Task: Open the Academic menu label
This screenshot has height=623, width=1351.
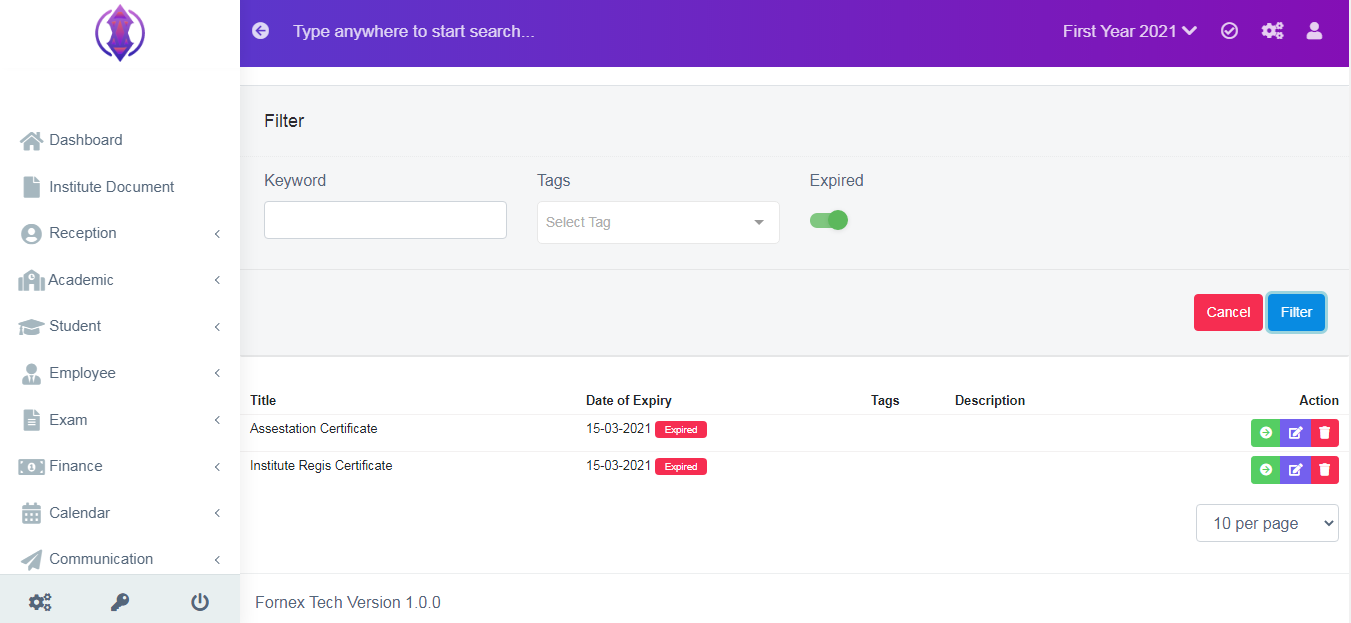Action: click(x=81, y=280)
